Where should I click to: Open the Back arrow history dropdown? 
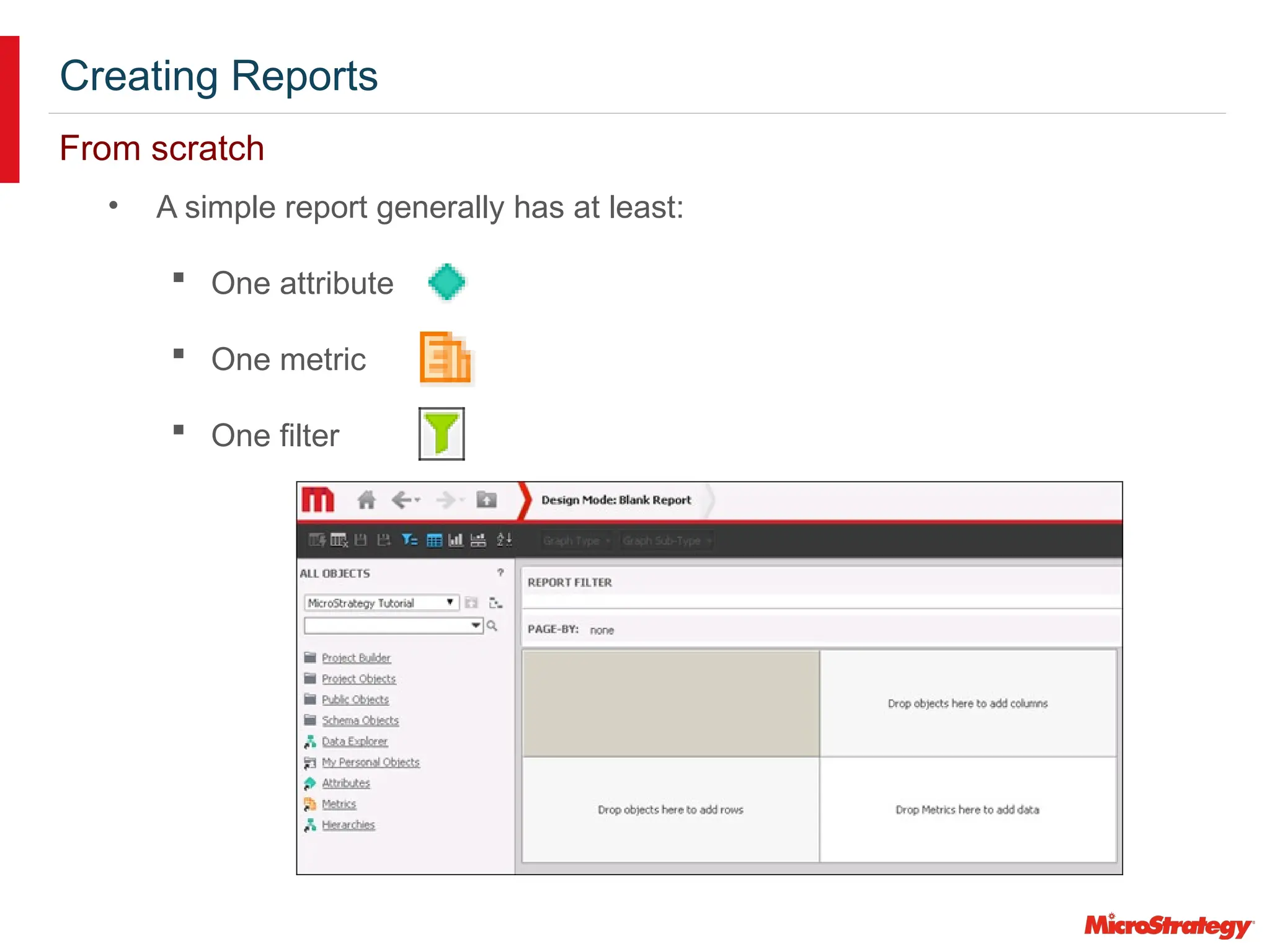[417, 500]
